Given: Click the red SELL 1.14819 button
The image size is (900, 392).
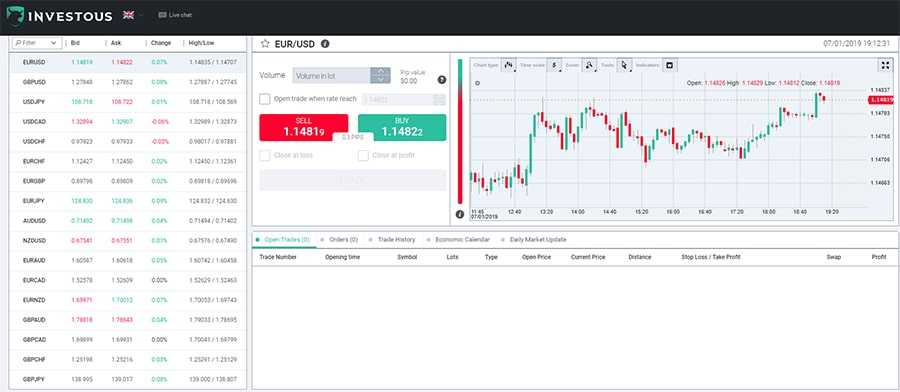Looking at the screenshot, I should click(304, 127).
